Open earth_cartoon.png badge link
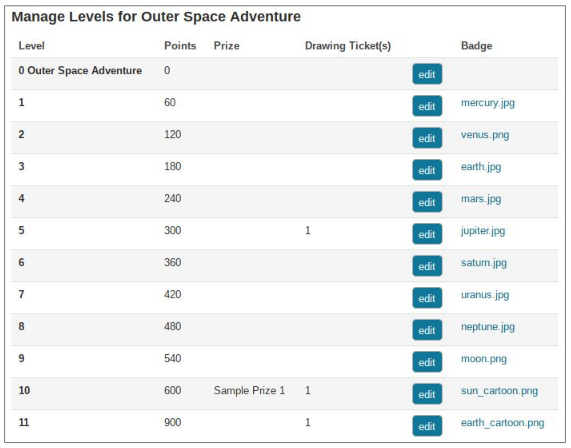 tap(503, 423)
